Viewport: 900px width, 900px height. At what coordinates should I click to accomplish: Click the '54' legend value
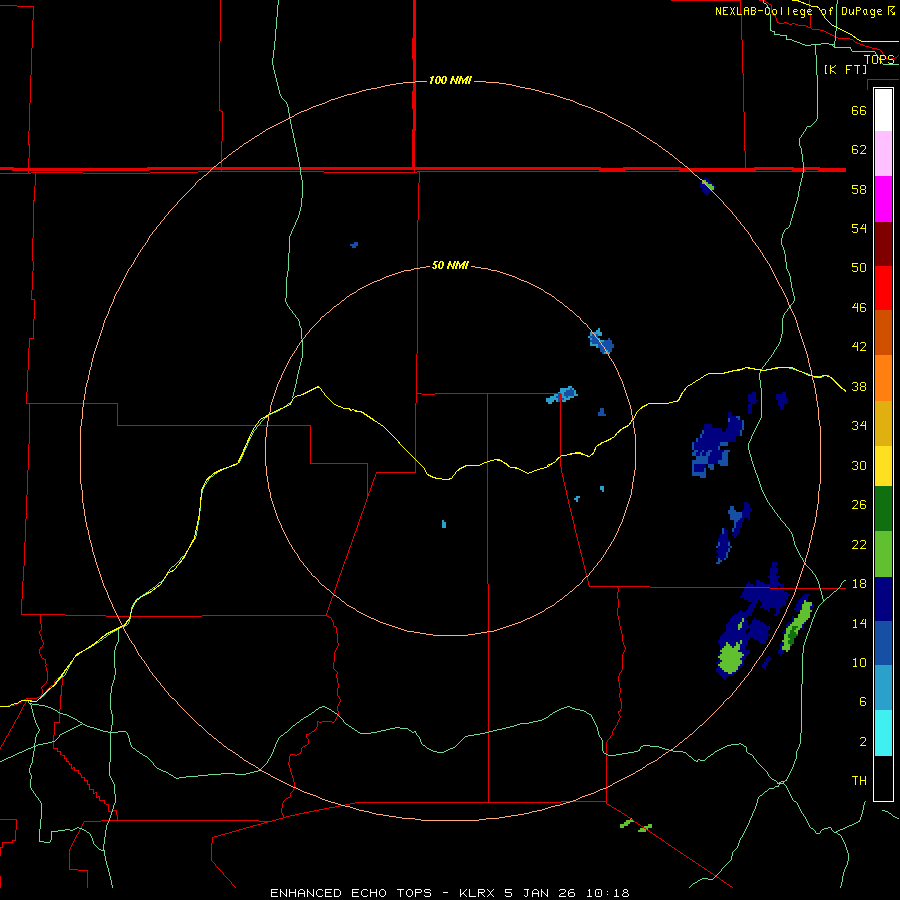tap(859, 228)
